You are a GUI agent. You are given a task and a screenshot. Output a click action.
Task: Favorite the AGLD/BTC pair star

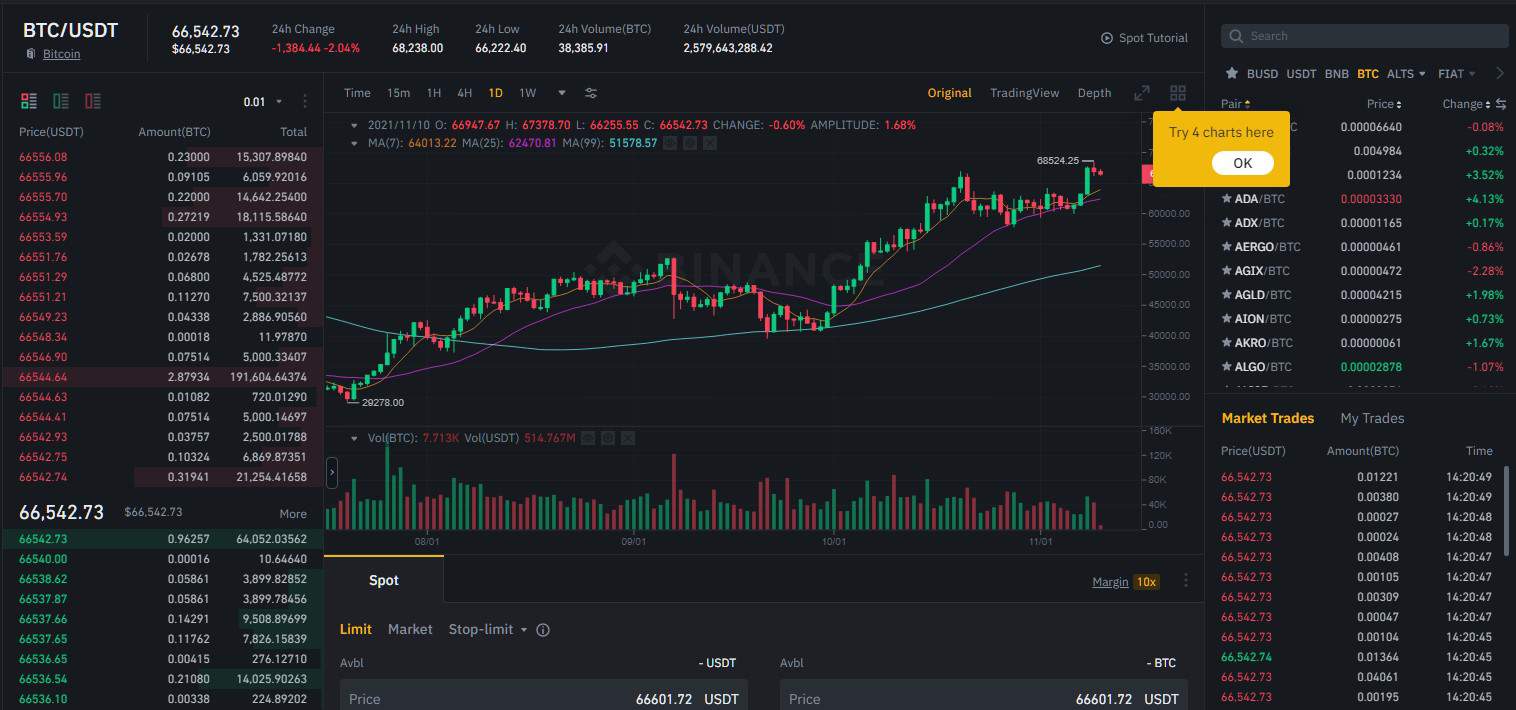[x=1226, y=295]
